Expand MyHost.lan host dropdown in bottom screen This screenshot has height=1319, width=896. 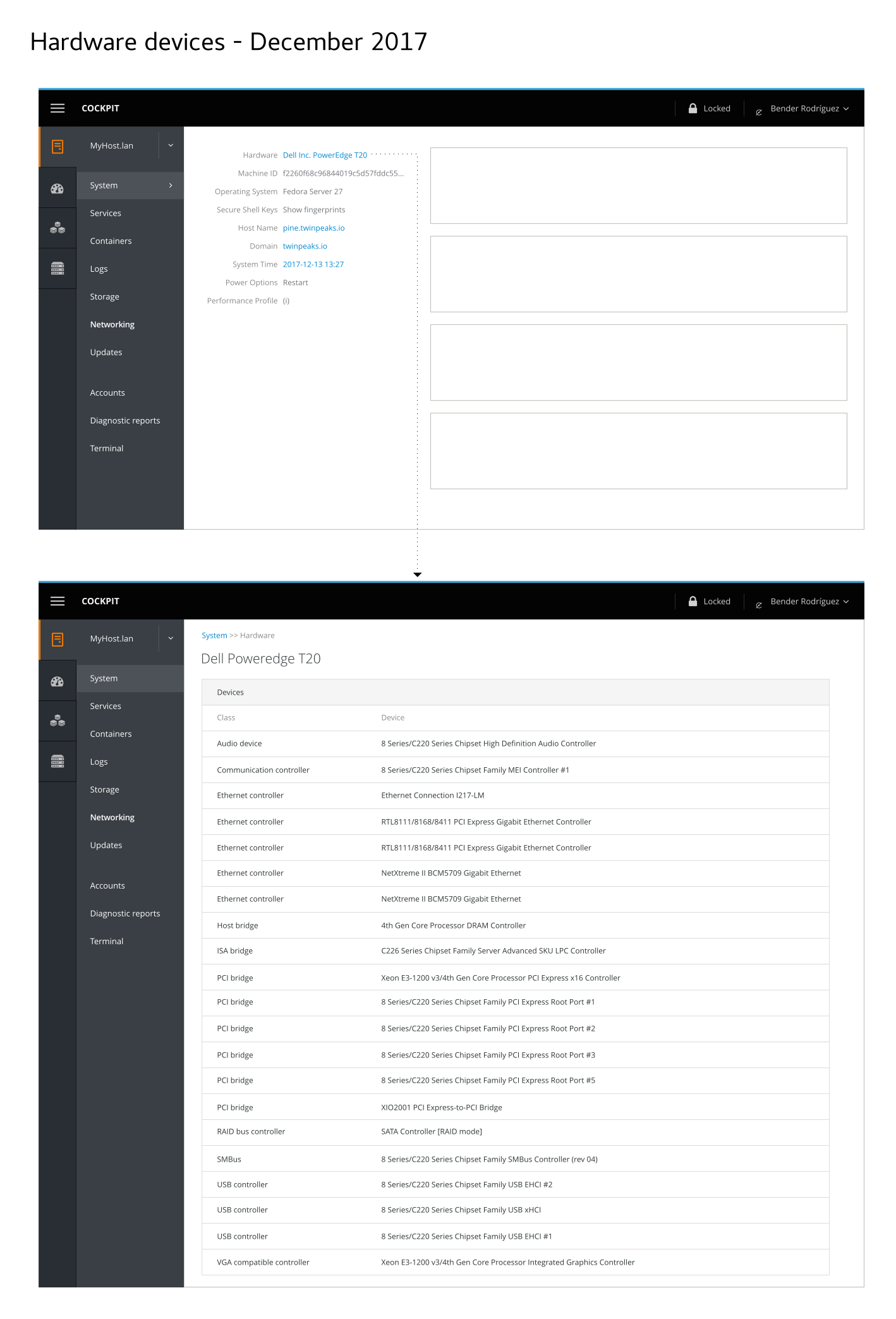[171, 638]
